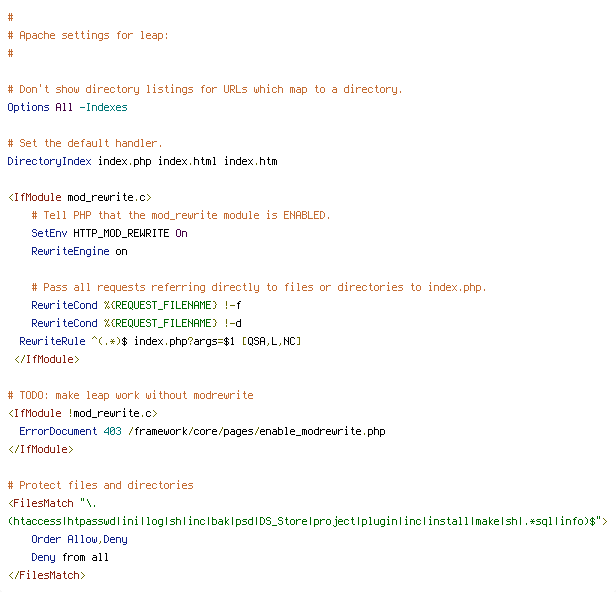Click the "-Indexes" option value
The image size is (616, 592).
click(x=103, y=107)
